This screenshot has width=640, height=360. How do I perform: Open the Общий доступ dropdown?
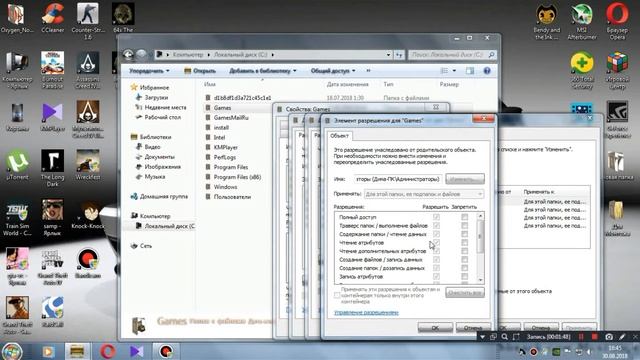[x=333, y=71]
